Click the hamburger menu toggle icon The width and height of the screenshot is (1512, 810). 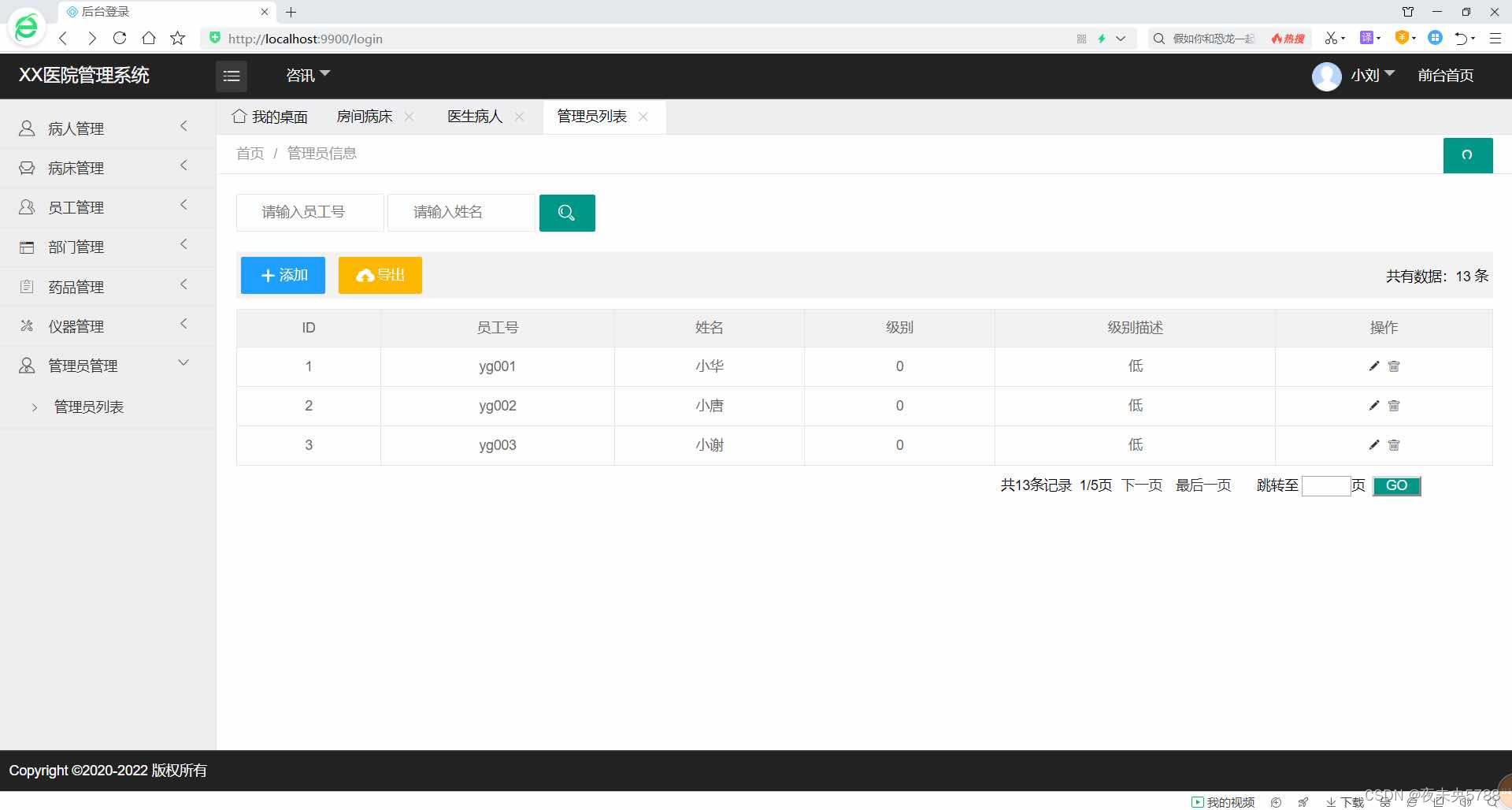pos(232,76)
